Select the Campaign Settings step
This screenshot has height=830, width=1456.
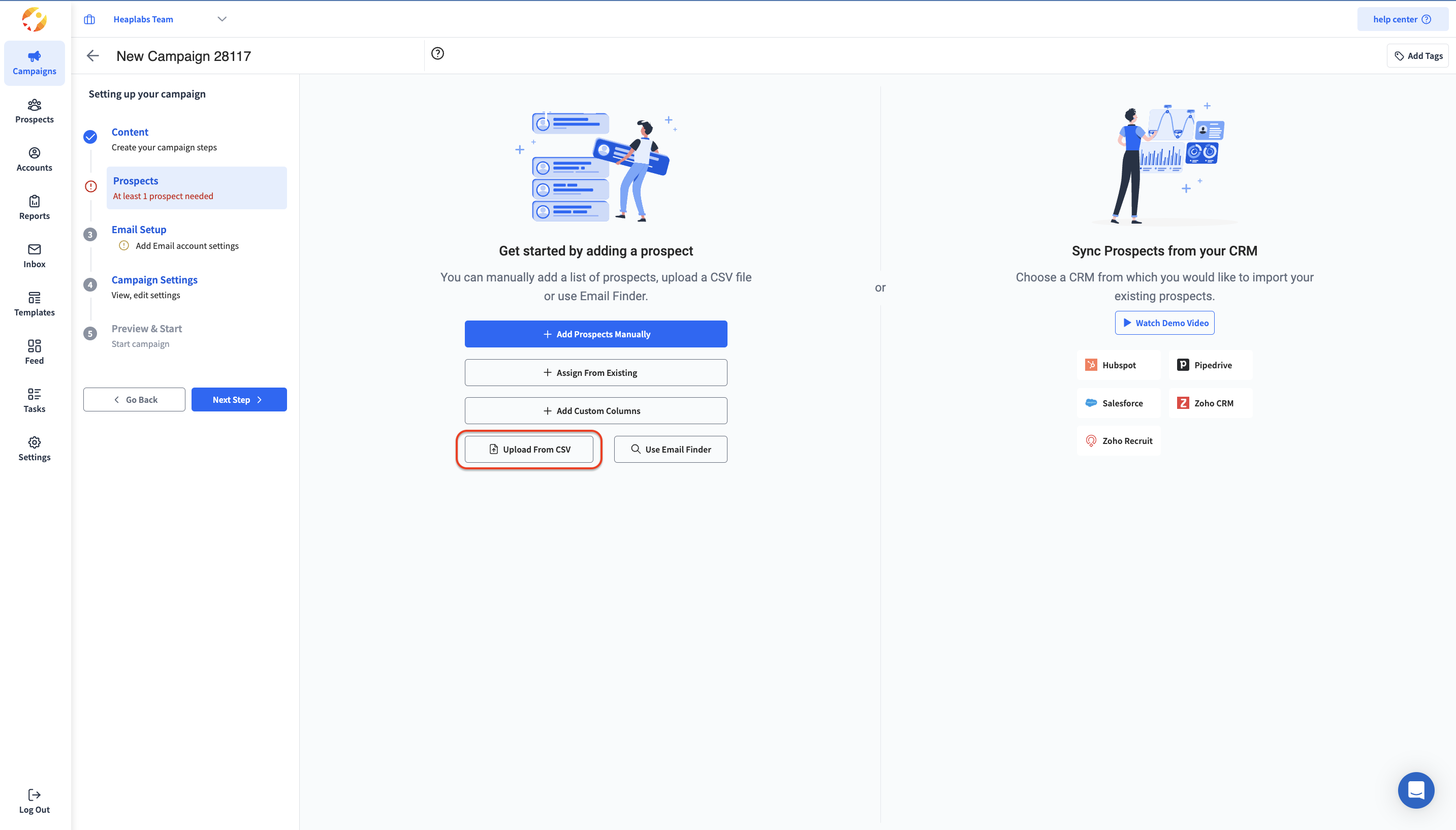pyautogui.click(x=154, y=279)
